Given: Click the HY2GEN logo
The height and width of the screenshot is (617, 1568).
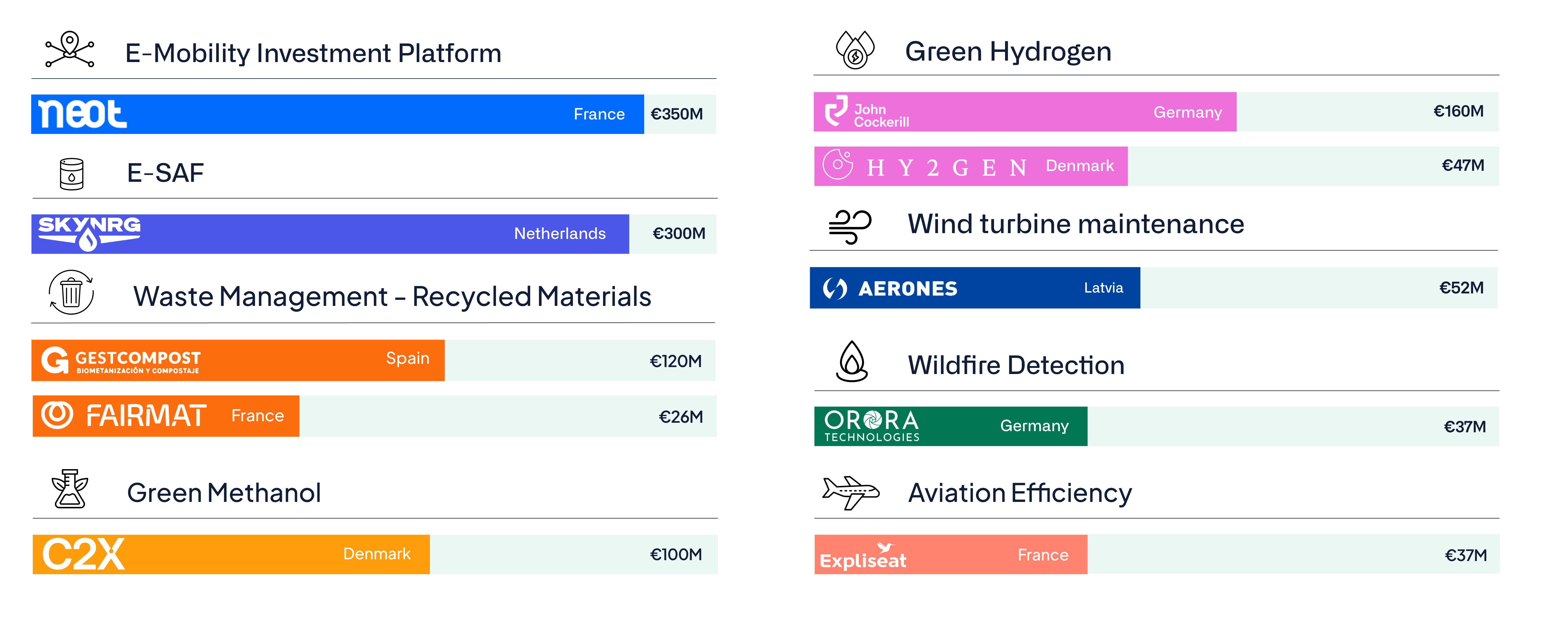Looking at the screenshot, I should [x=925, y=166].
